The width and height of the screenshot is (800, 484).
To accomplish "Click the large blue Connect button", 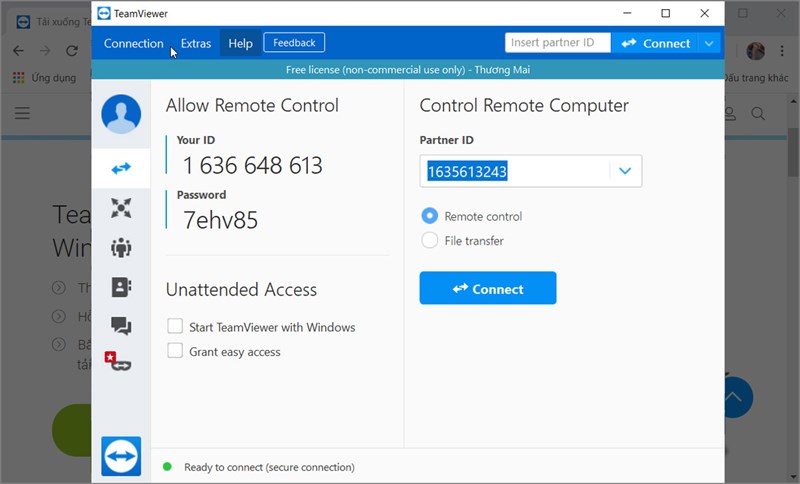I will pos(487,288).
